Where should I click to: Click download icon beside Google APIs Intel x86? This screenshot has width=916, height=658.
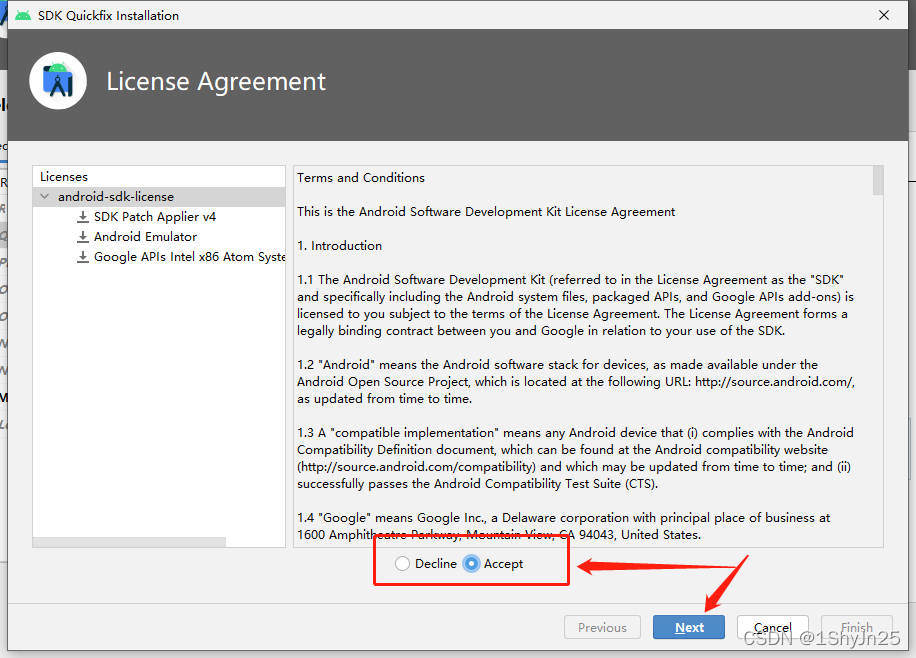pyautogui.click(x=83, y=257)
